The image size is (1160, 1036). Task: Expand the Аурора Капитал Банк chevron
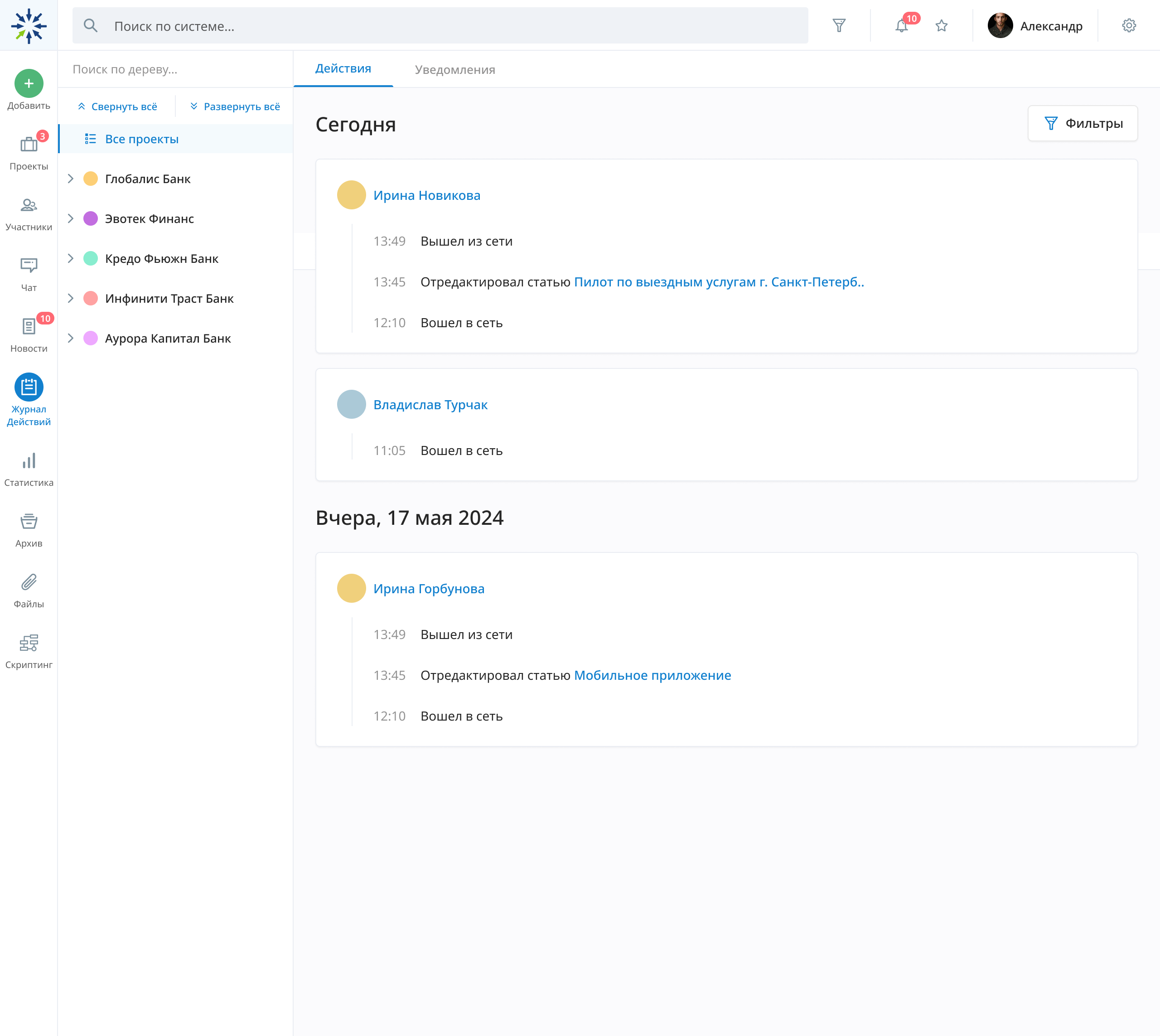pyautogui.click(x=71, y=338)
